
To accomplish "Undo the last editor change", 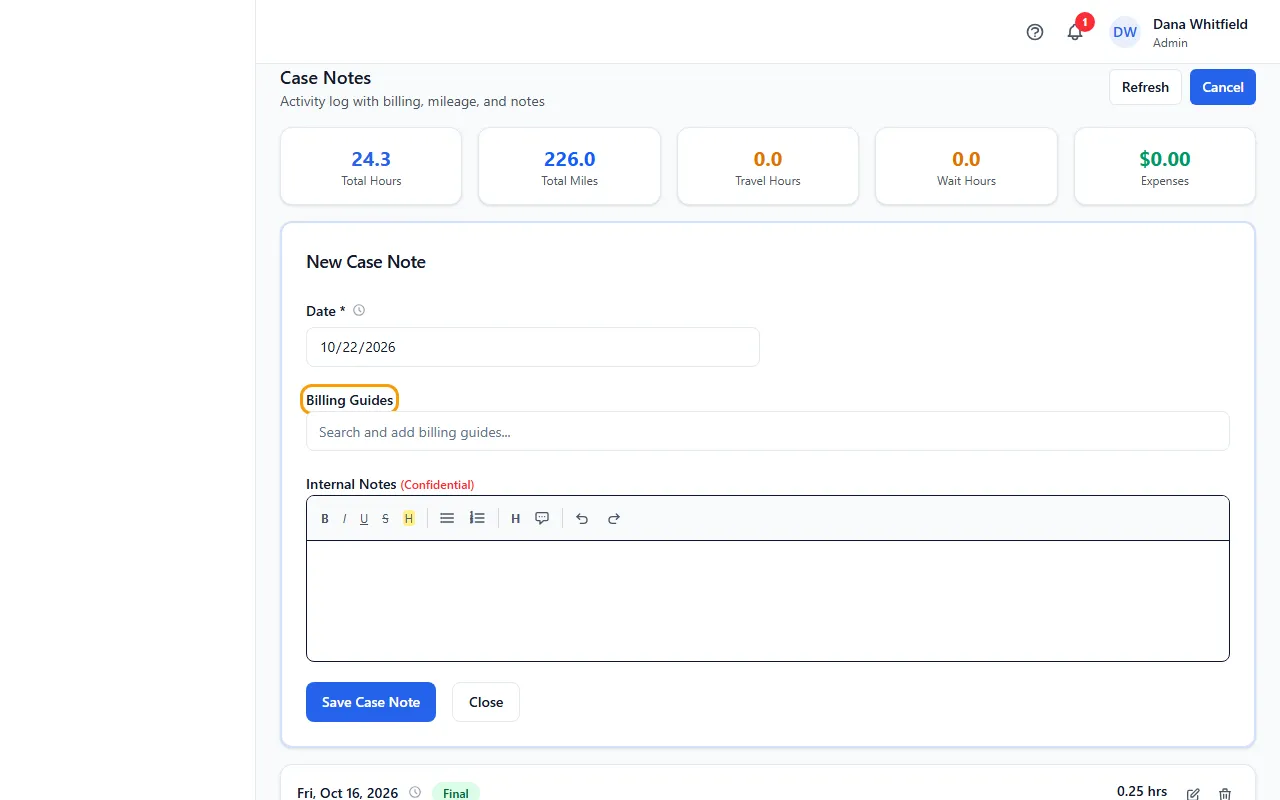I will pos(582,518).
